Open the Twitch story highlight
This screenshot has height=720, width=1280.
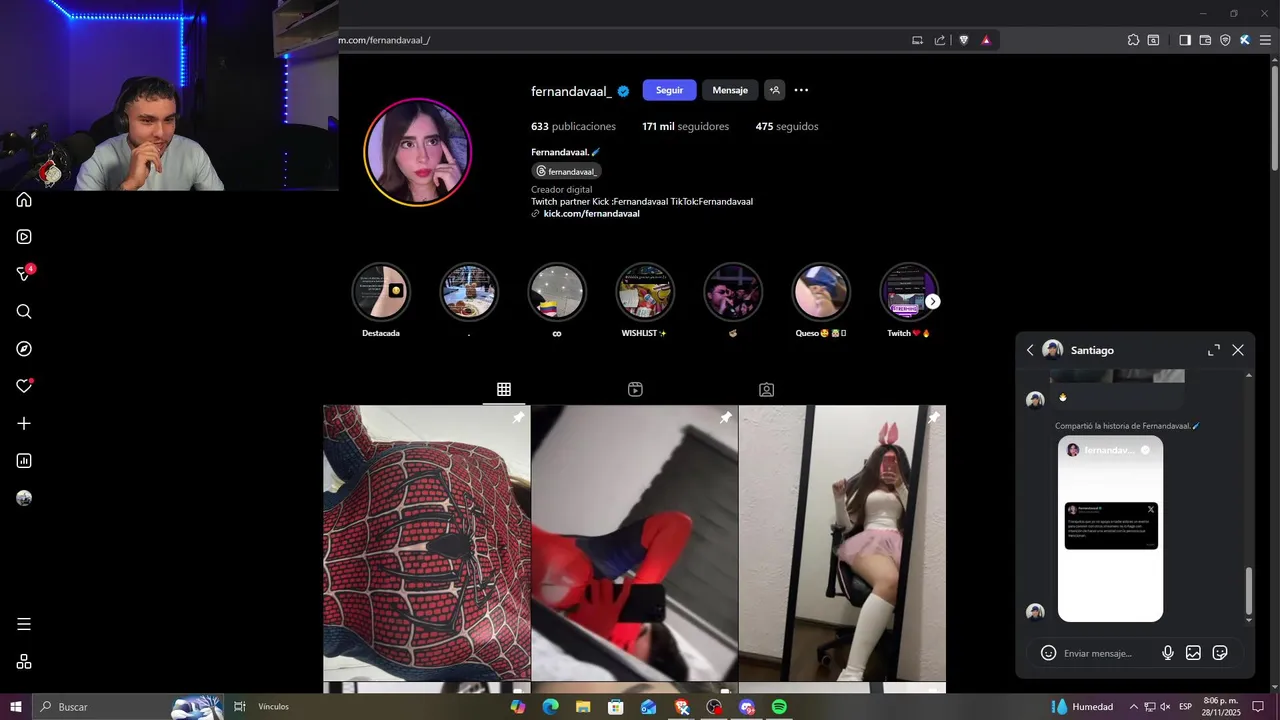point(909,292)
